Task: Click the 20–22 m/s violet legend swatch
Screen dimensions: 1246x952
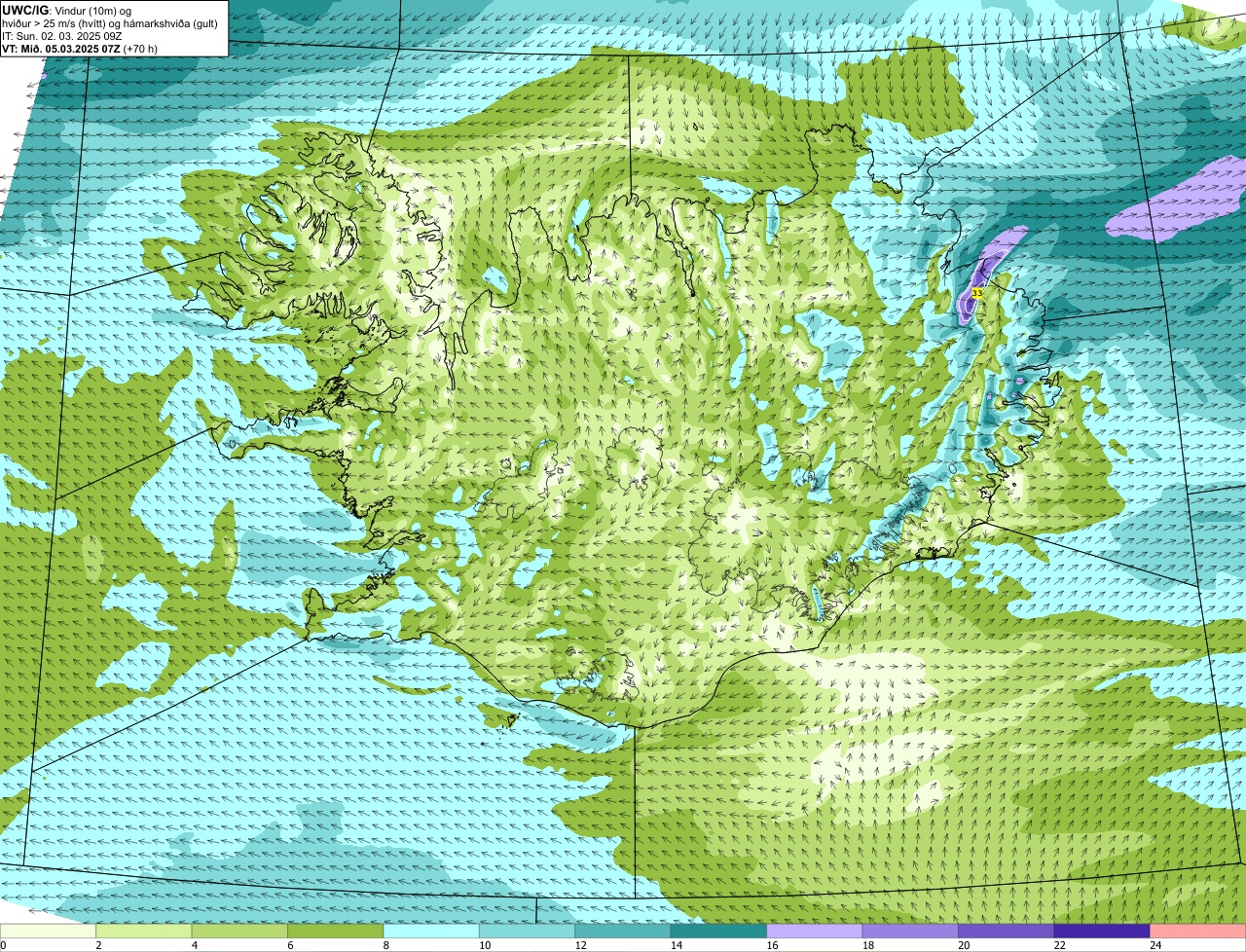Action: [x=1006, y=931]
